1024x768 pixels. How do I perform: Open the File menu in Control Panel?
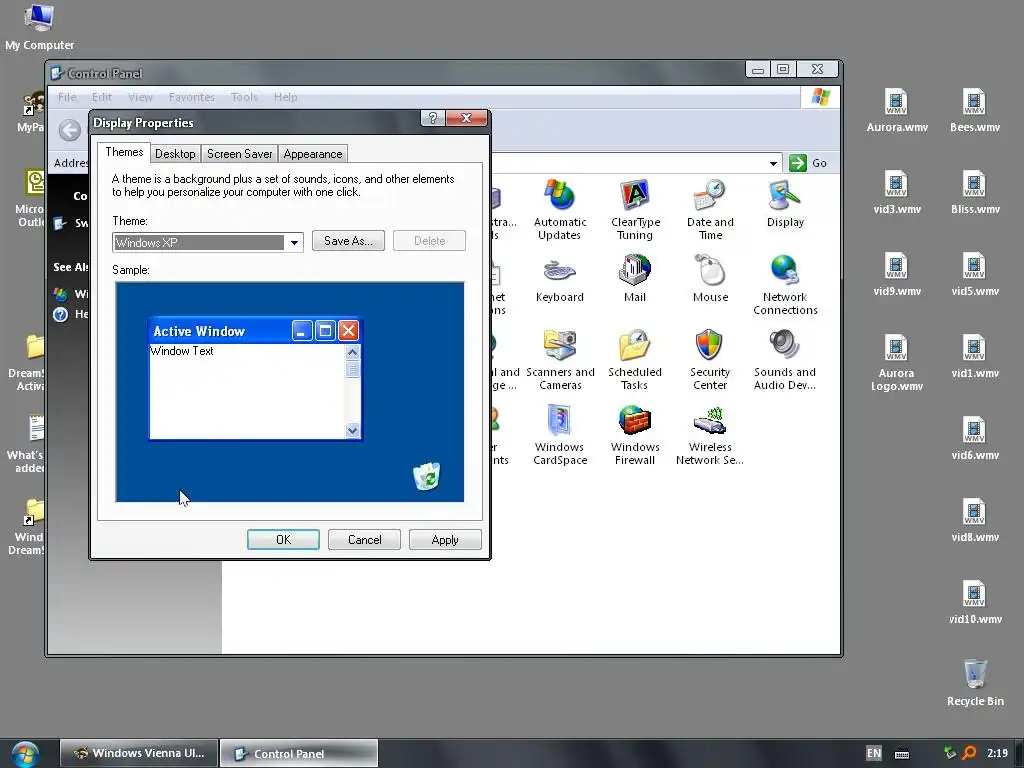pos(67,97)
